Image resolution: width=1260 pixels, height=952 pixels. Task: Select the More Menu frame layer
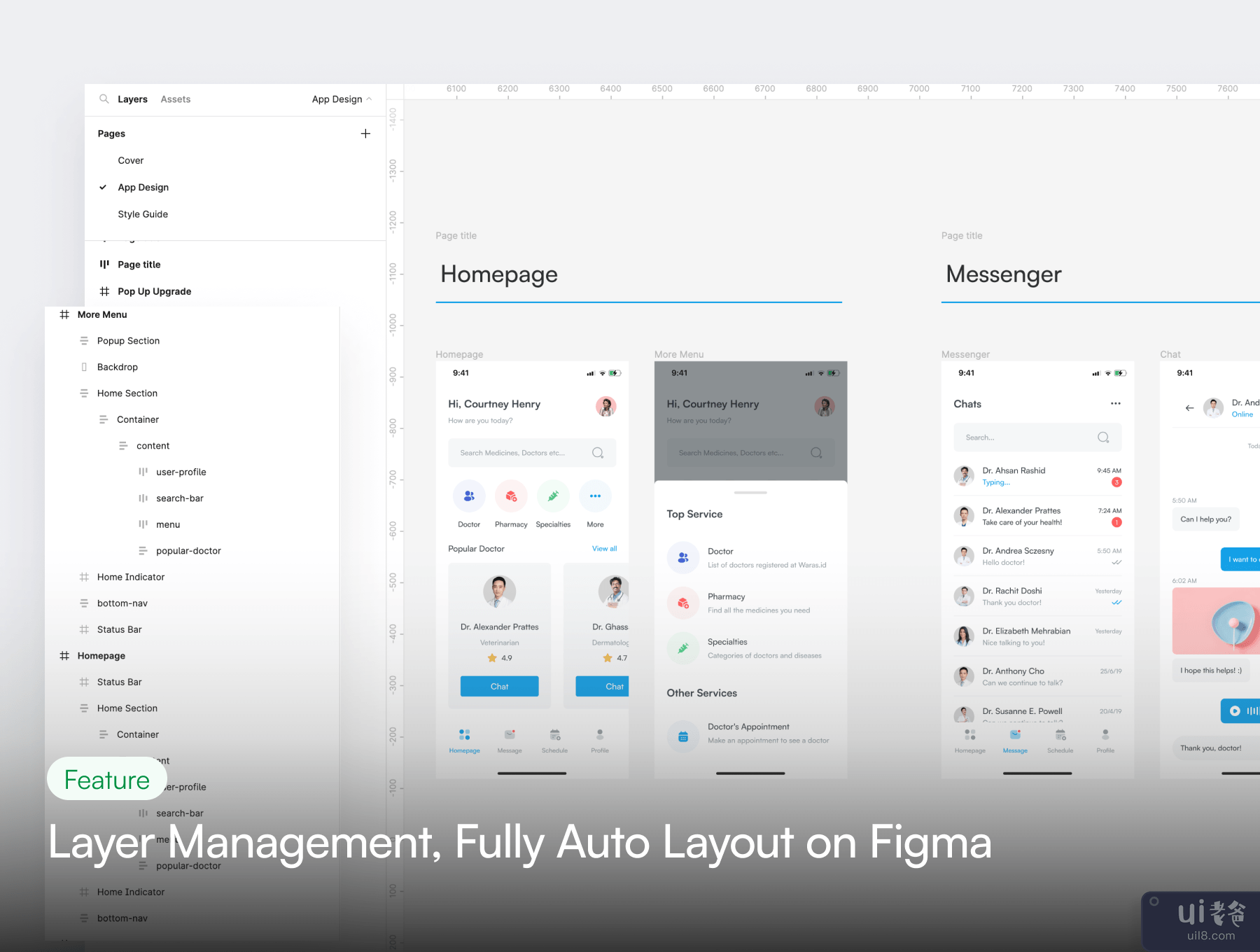[102, 315]
